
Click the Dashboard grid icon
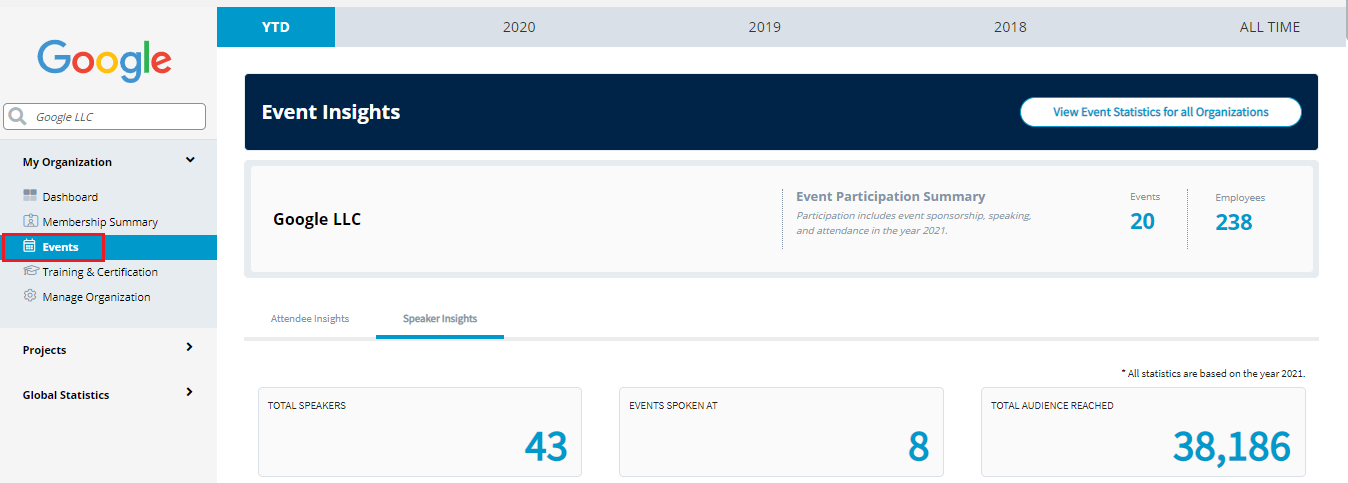point(30,196)
